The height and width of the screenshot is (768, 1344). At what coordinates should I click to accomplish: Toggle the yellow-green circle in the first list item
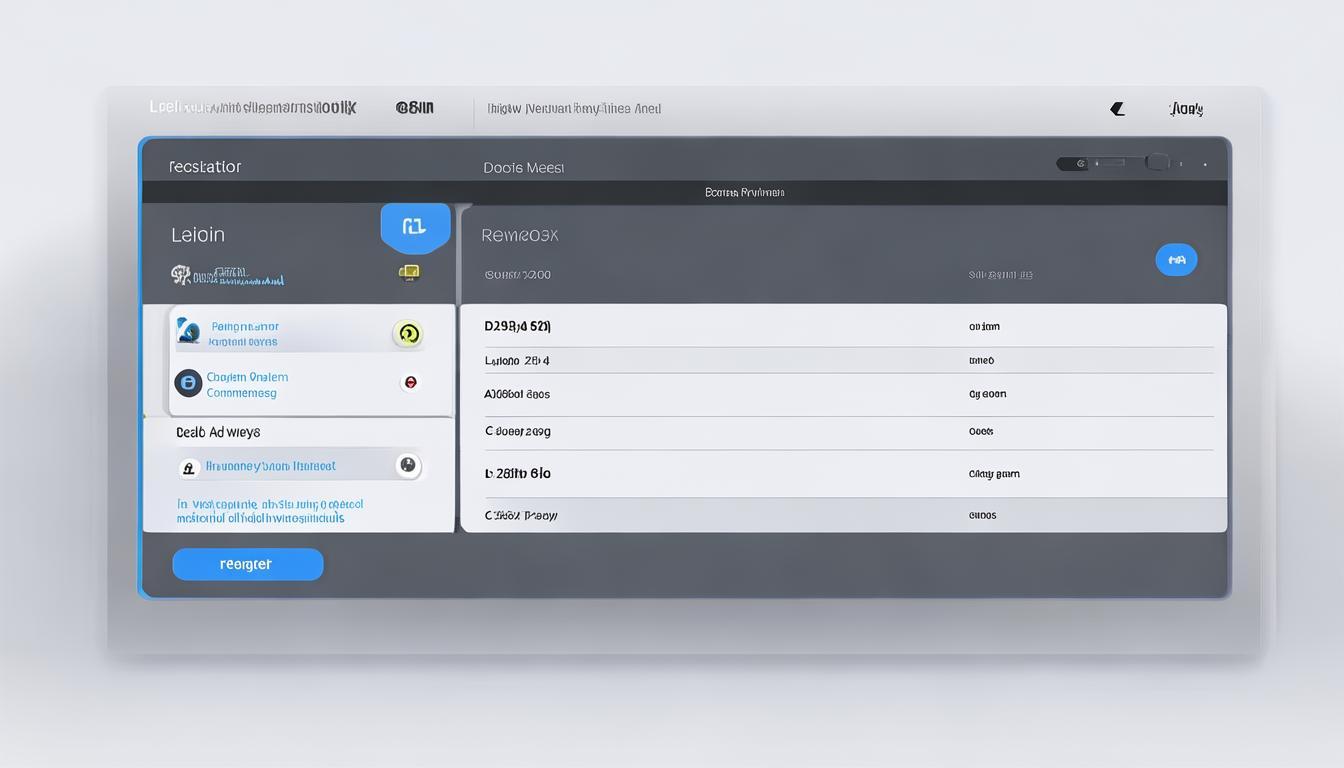(407, 334)
